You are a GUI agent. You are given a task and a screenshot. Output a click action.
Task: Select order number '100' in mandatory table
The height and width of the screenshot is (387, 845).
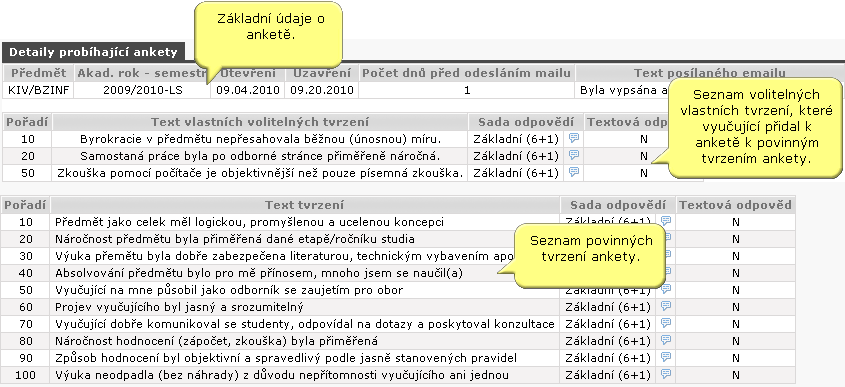(25, 375)
